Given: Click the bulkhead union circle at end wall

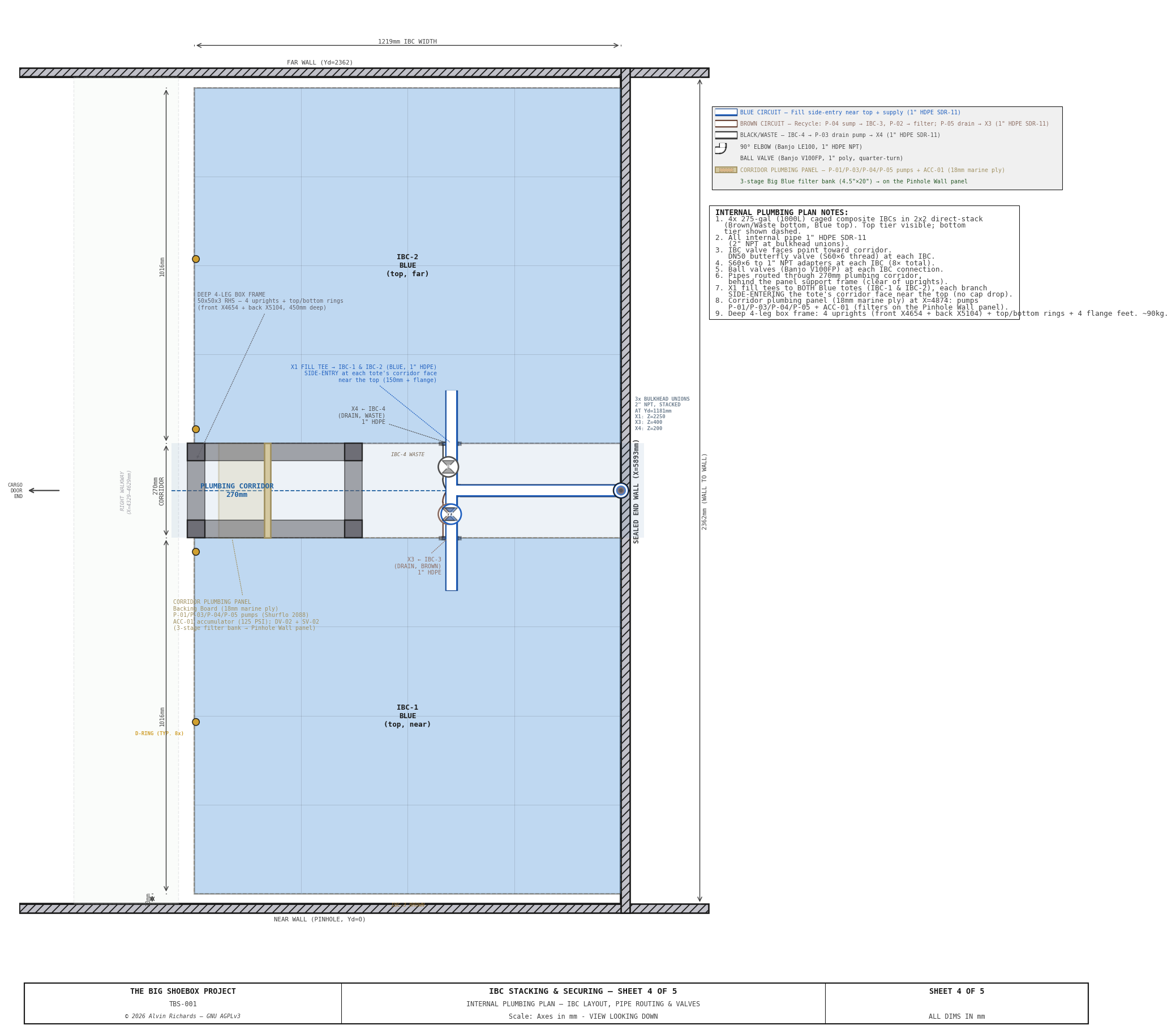Looking at the screenshot, I should point(621,490).
